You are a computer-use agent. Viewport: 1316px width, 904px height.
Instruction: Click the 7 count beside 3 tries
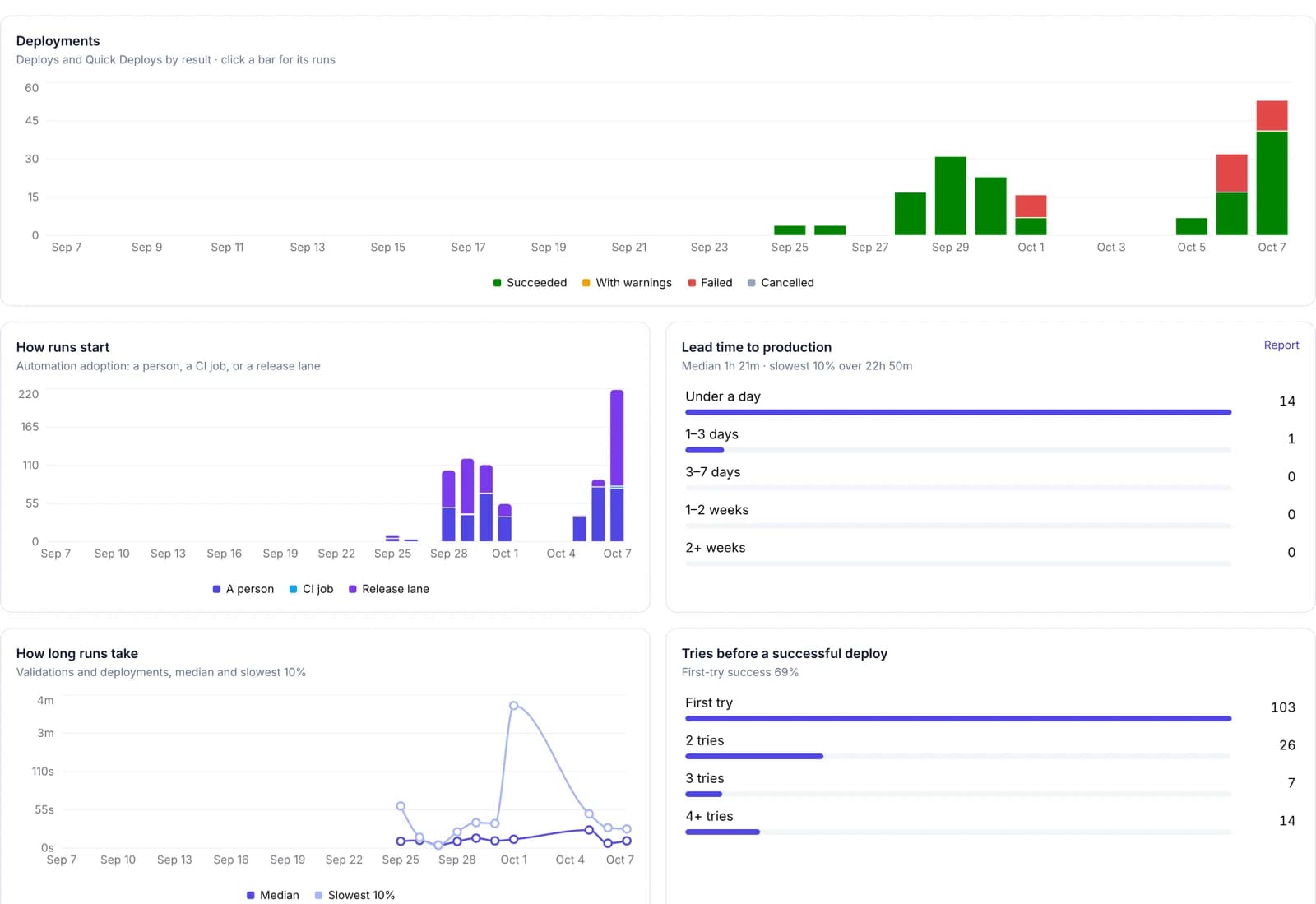point(1291,783)
